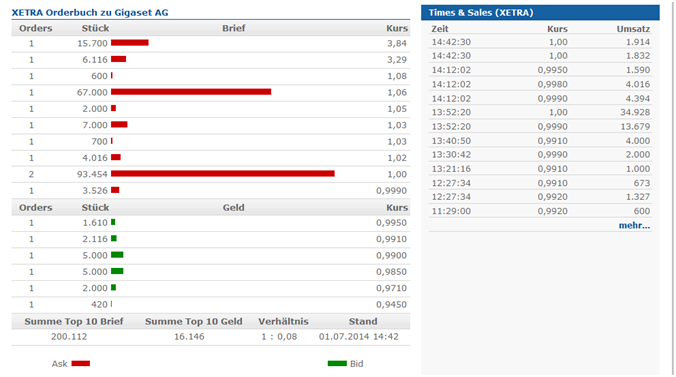Click the Summe Top 10 Geld value 16.146

click(x=189, y=336)
